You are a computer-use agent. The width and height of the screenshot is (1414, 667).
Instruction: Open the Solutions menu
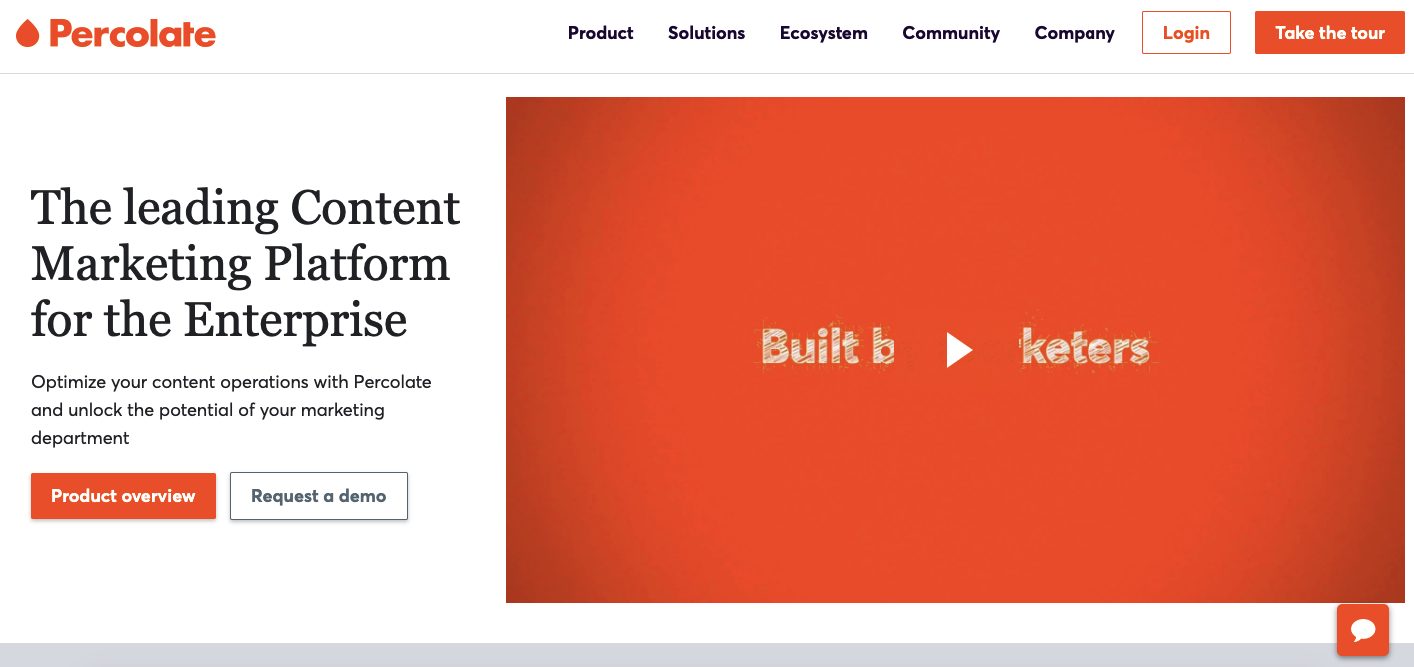707,33
